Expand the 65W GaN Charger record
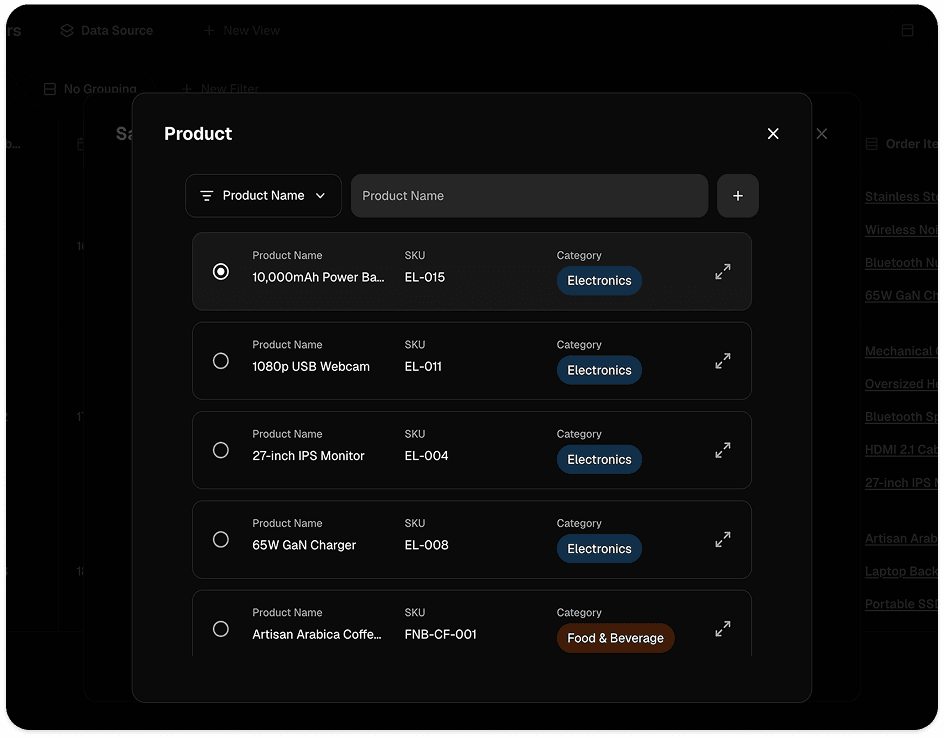The image size is (944, 738). (x=722, y=539)
